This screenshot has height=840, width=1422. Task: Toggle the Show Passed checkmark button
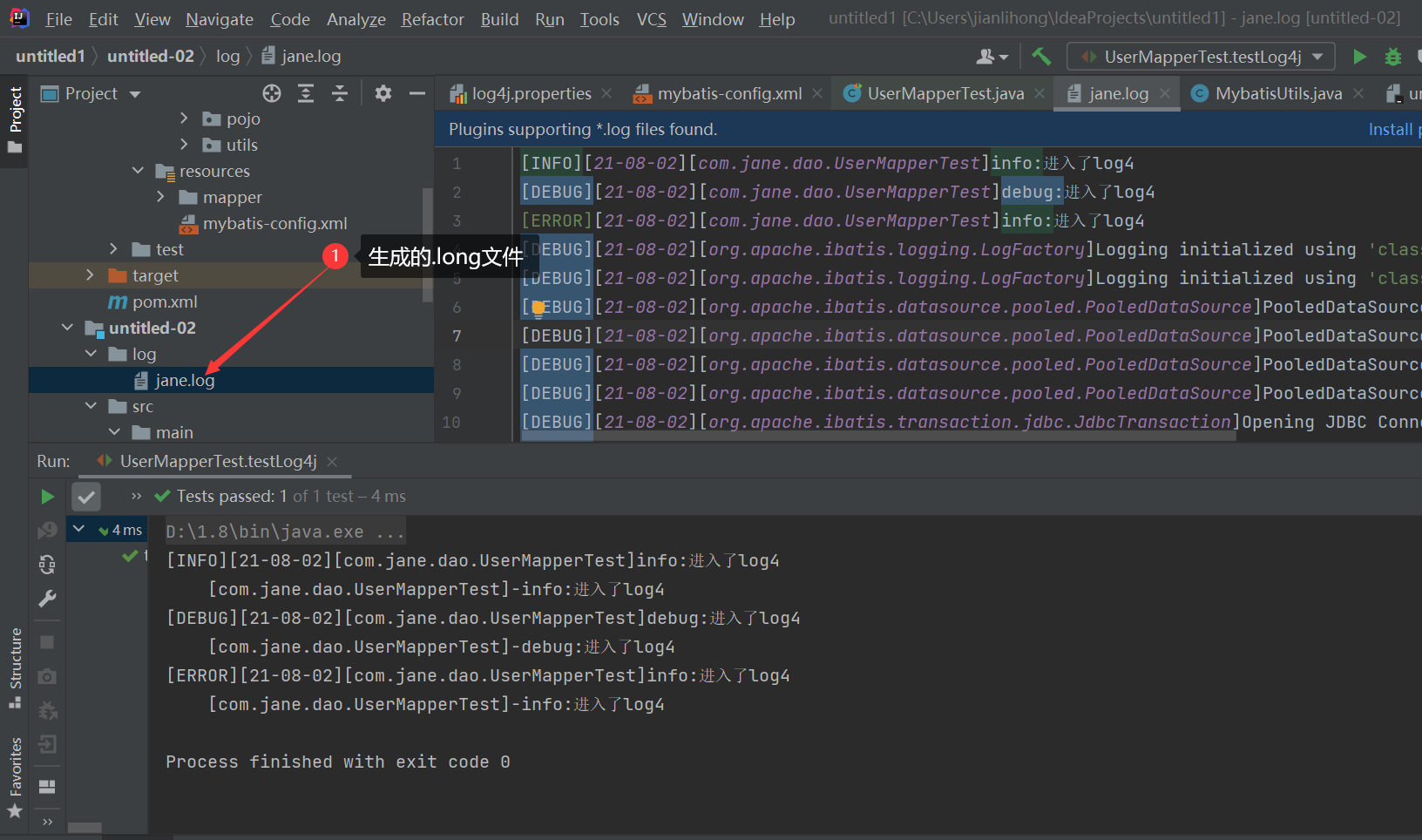click(86, 497)
